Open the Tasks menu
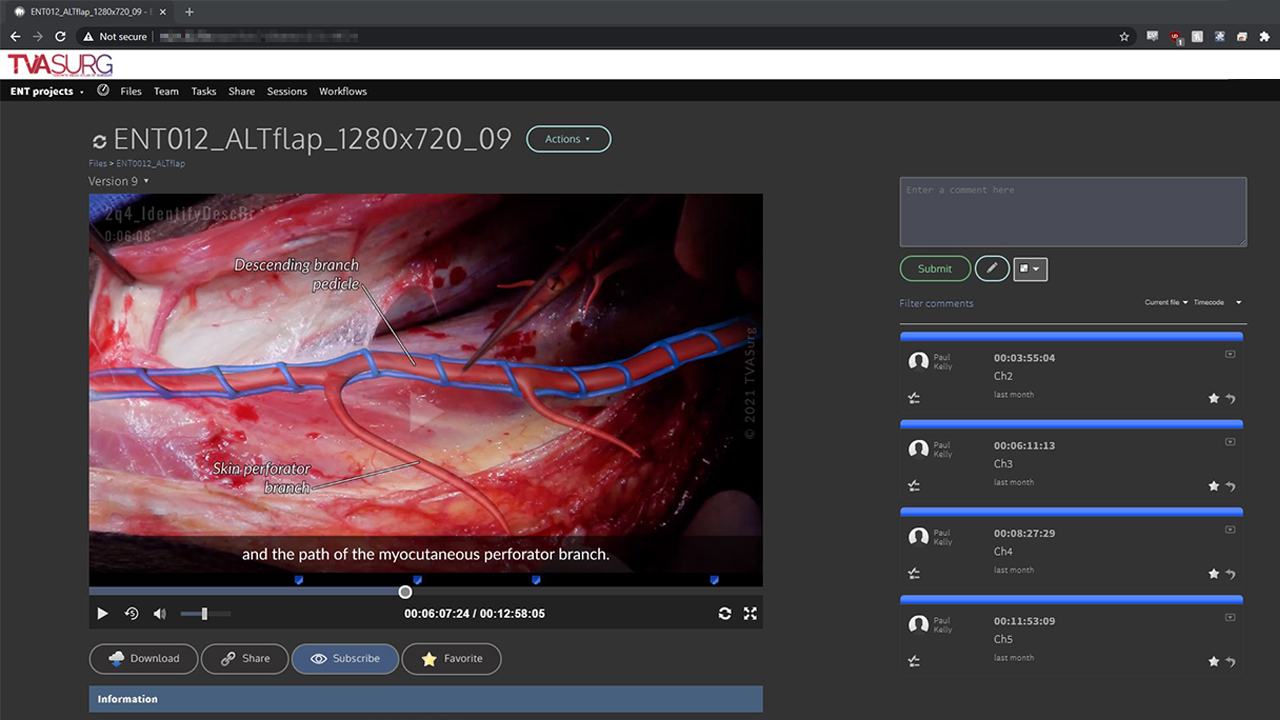The height and width of the screenshot is (720, 1280). pyautogui.click(x=204, y=91)
